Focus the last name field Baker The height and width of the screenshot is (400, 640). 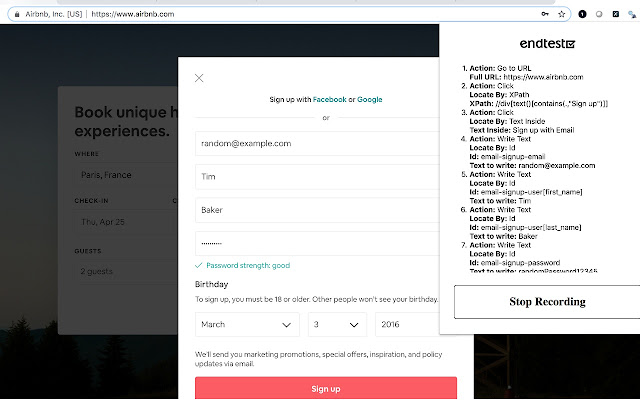317,210
